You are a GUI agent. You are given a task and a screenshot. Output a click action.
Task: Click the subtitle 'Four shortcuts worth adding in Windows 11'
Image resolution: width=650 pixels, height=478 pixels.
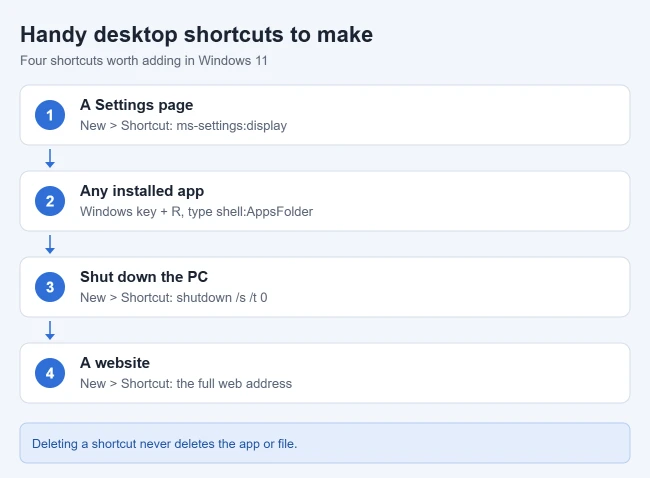[x=144, y=61]
